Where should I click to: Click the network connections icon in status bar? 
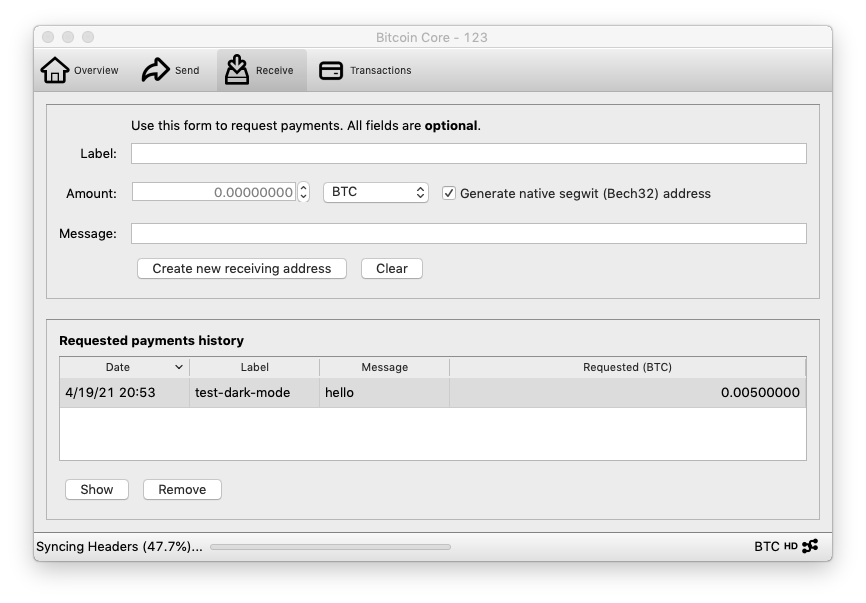[810, 546]
